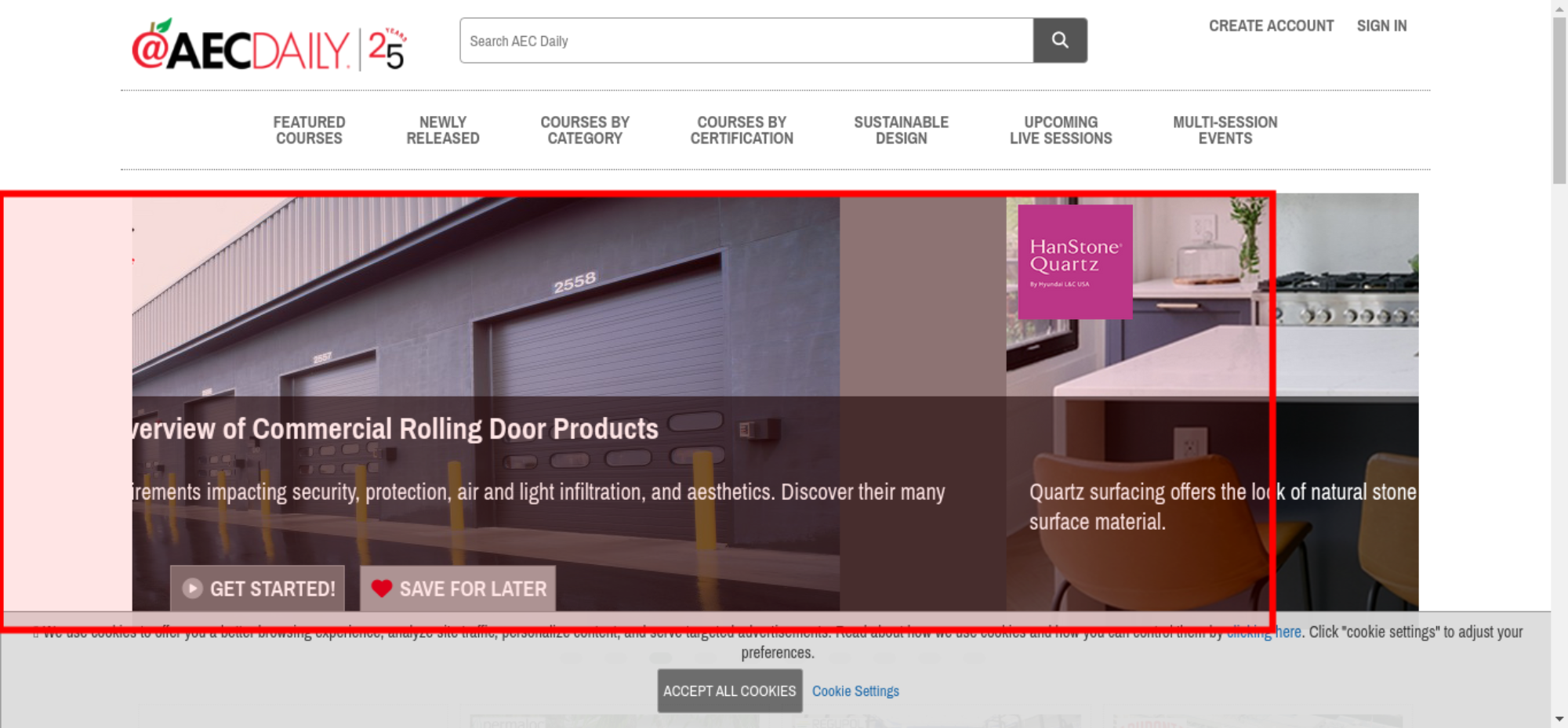Expand Courses by Certification

click(x=741, y=130)
